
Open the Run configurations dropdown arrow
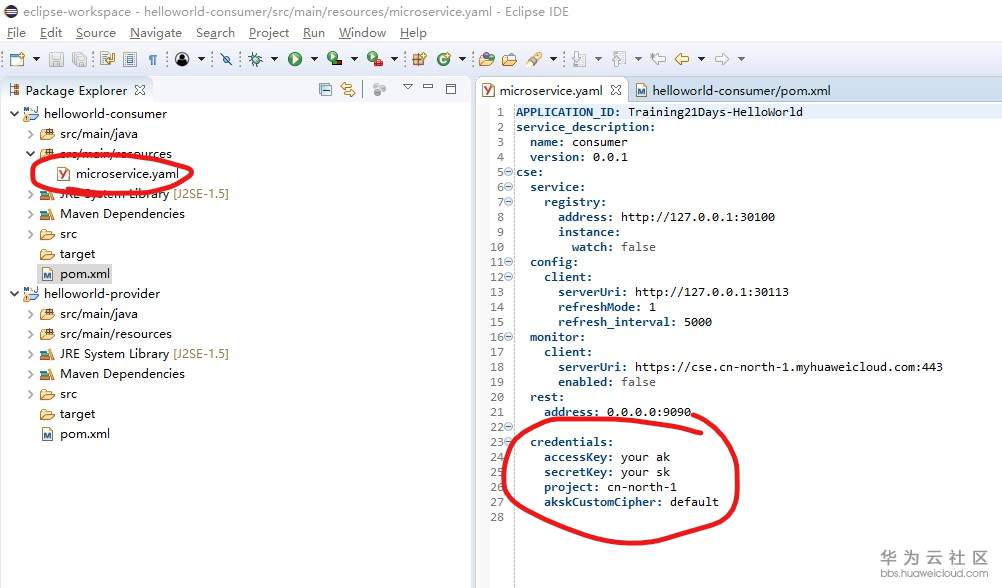click(314, 59)
